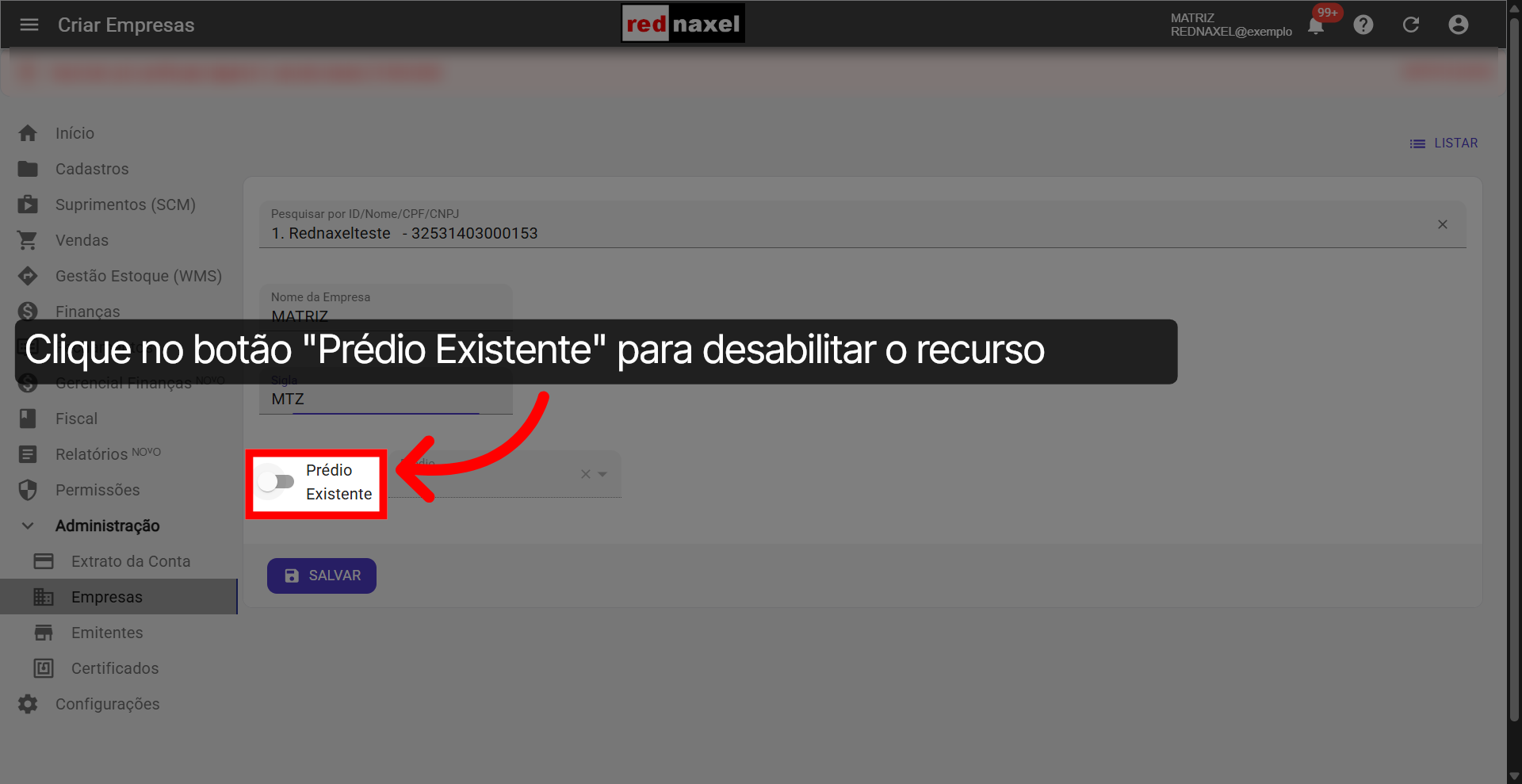The image size is (1522, 784).
Task: Click the Configurações gear icon
Action: click(28, 704)
